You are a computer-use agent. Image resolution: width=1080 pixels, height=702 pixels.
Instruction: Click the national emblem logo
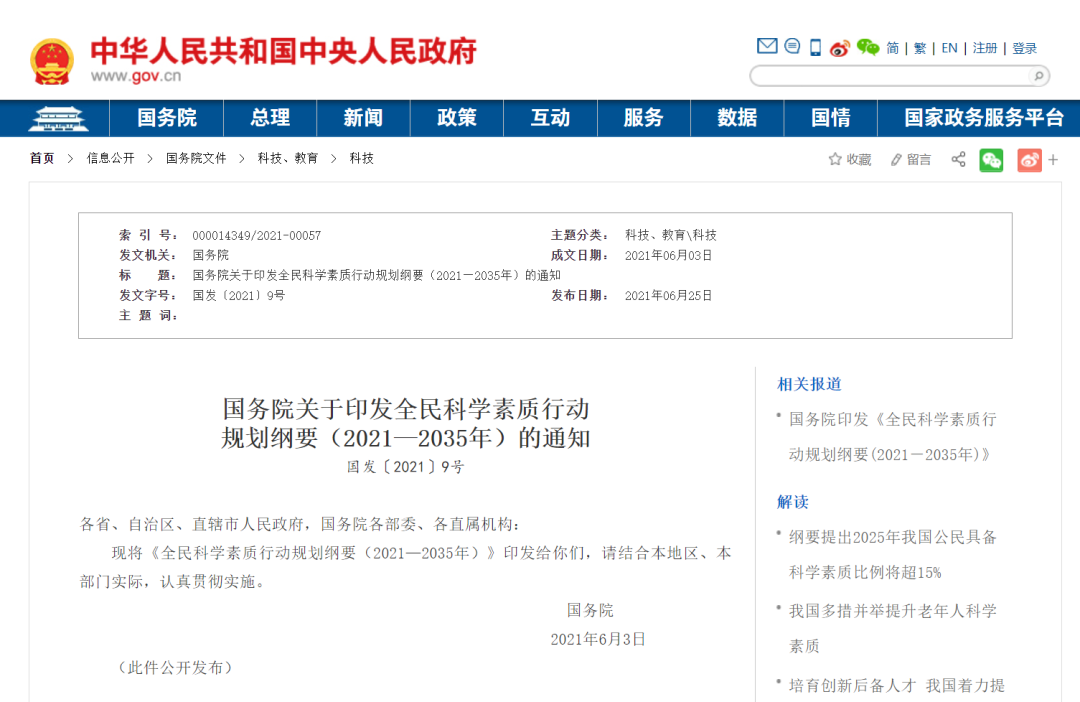pos(51,58)
